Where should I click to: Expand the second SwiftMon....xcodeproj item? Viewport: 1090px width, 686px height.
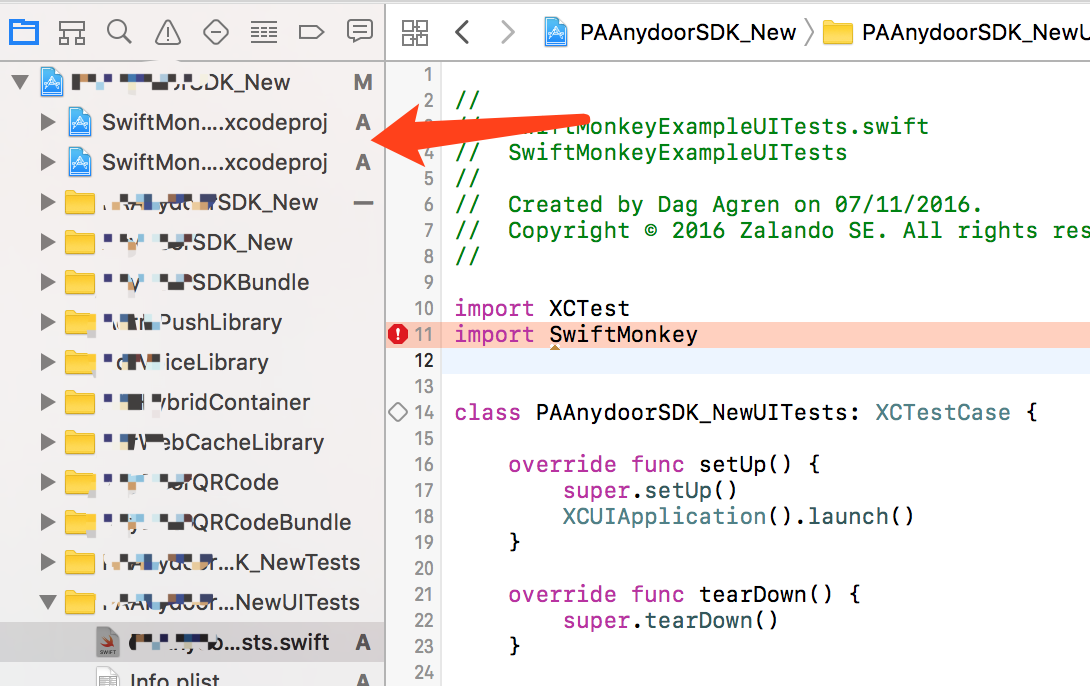coord(47,163)
